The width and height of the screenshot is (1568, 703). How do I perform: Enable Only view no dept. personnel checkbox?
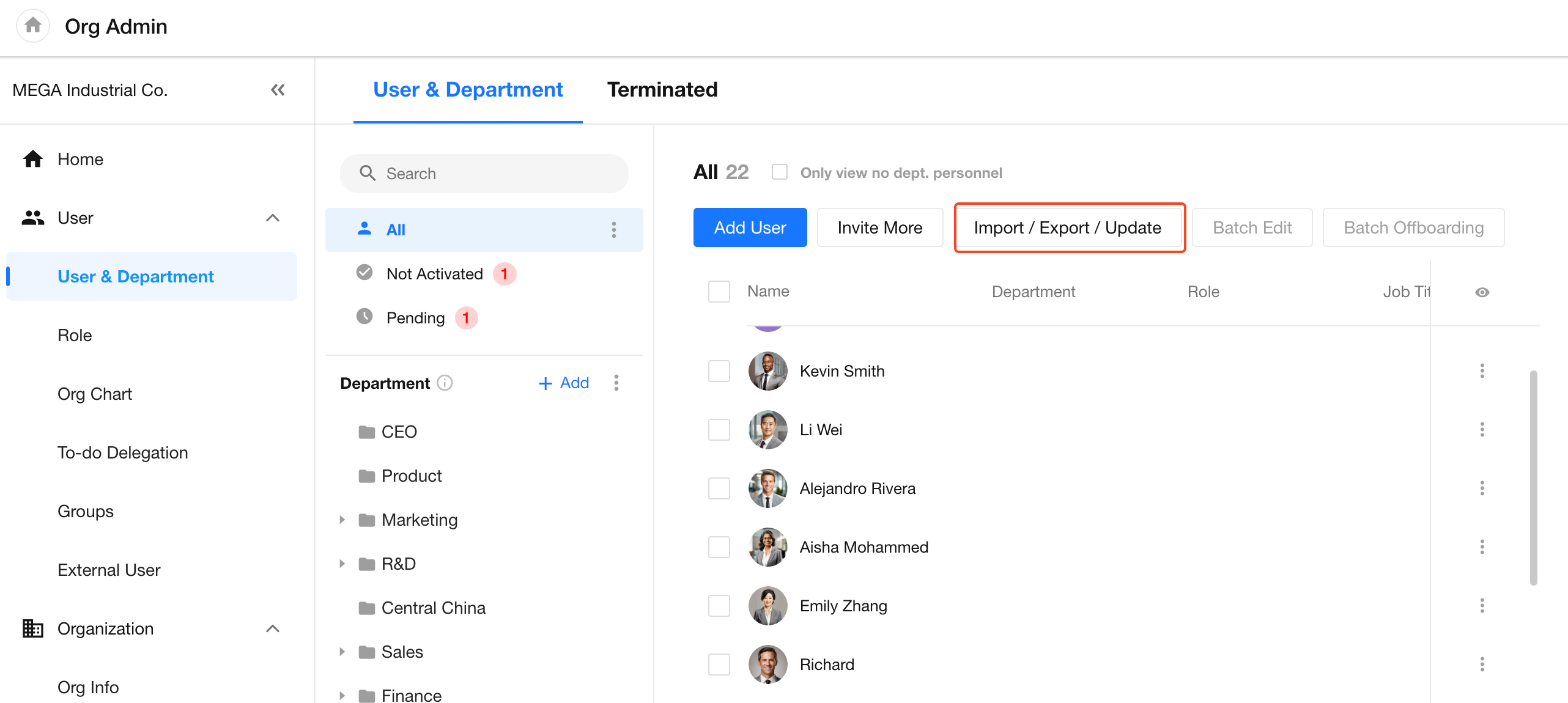780,172
